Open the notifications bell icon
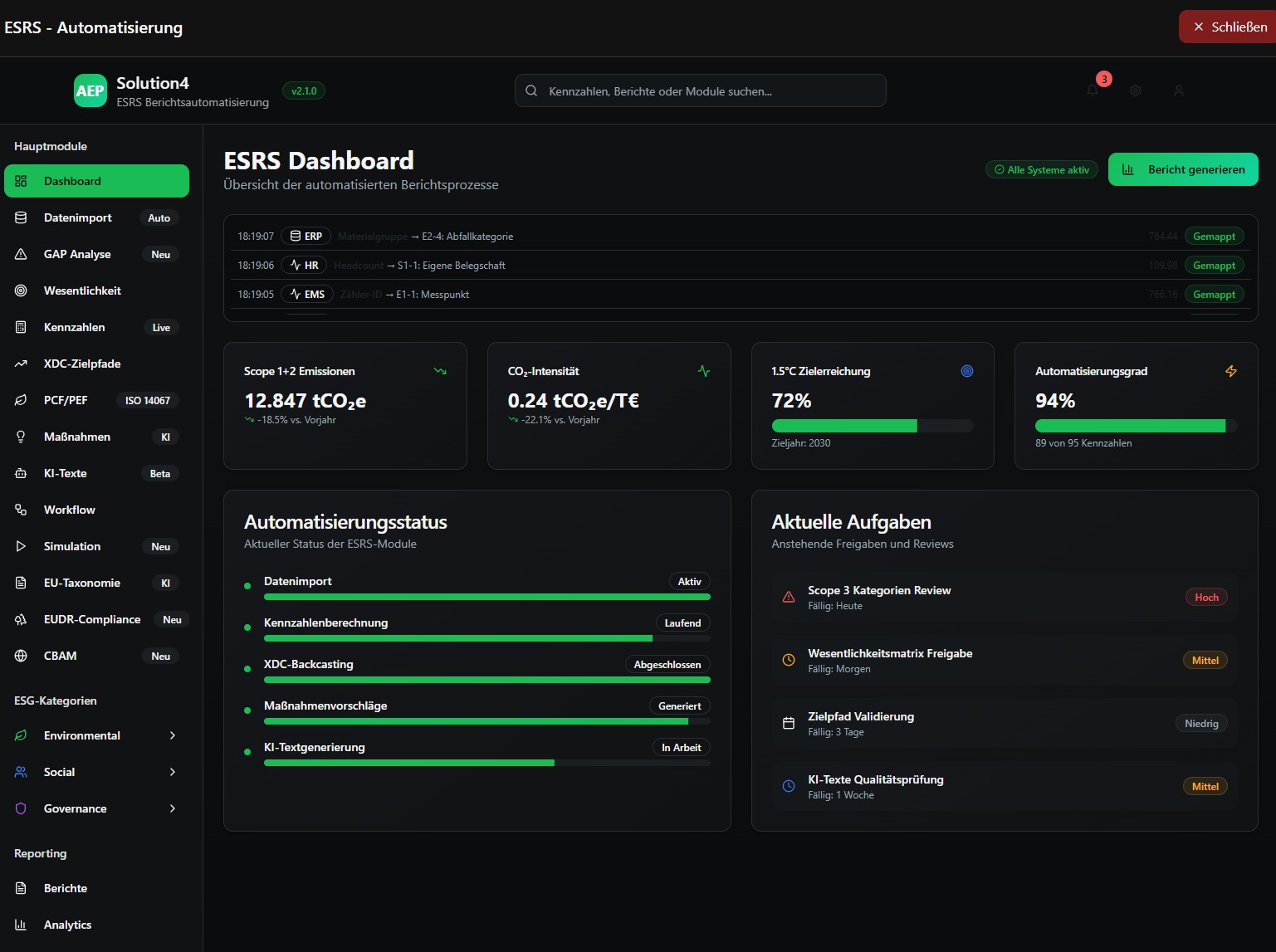 click(1093, 90)
